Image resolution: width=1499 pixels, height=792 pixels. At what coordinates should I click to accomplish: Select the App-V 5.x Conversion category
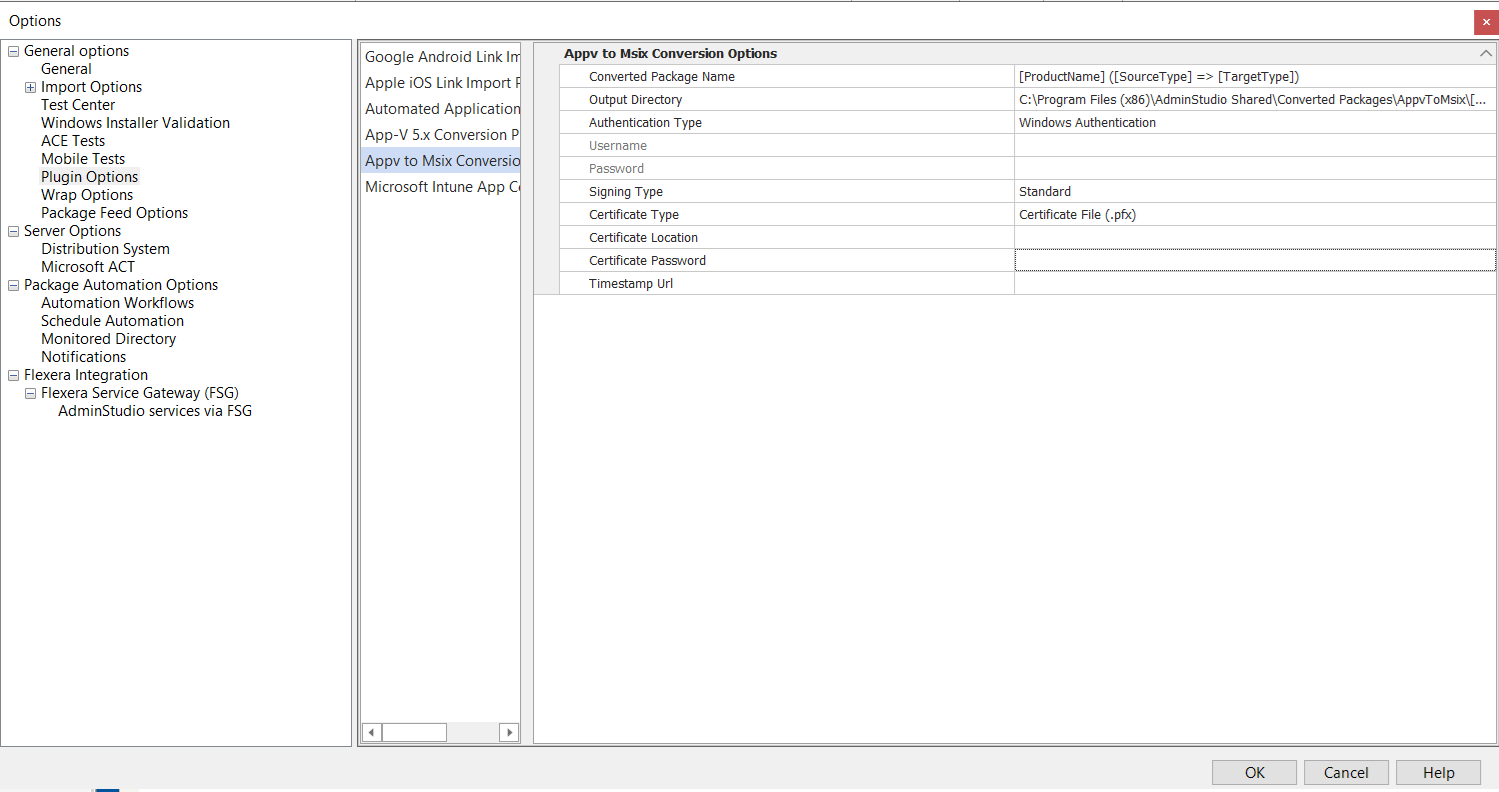pos(441,134)
